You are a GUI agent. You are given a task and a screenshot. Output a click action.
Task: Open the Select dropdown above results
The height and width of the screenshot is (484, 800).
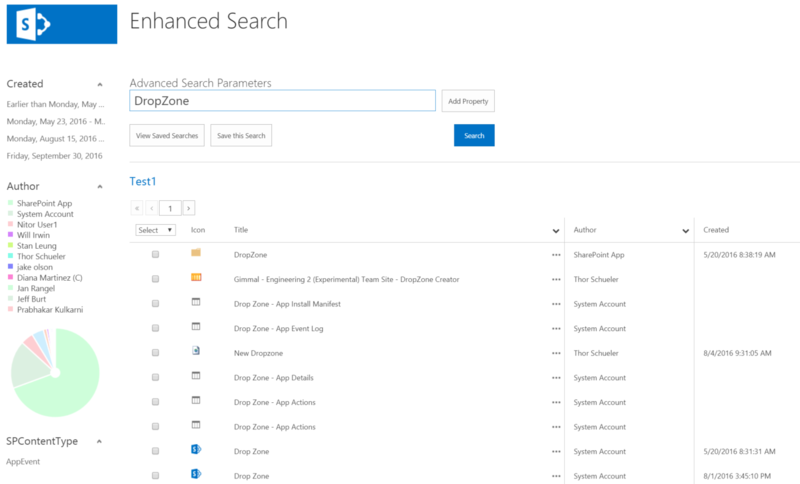coord(155,230)
